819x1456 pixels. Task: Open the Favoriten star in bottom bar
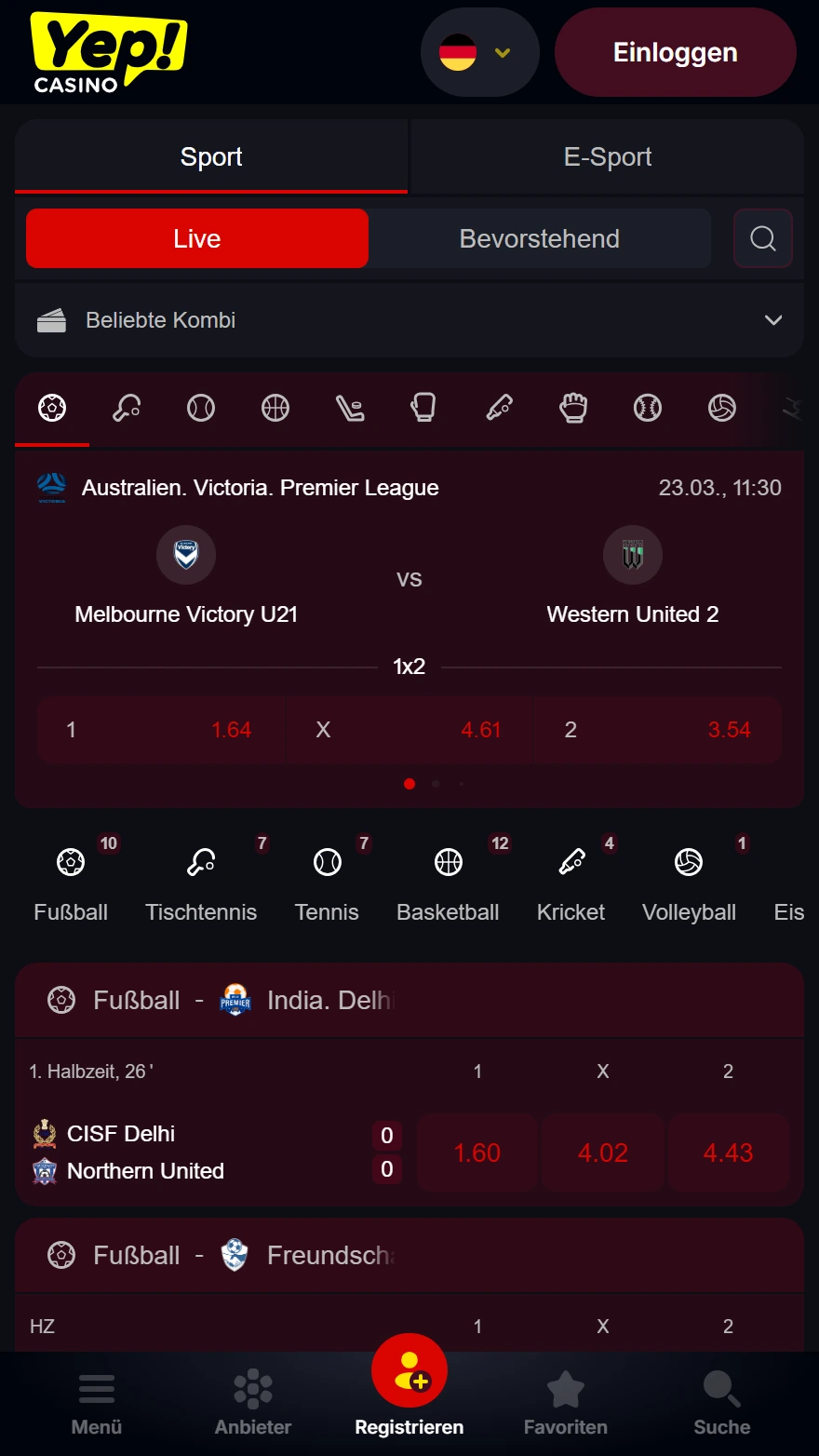565,1402
